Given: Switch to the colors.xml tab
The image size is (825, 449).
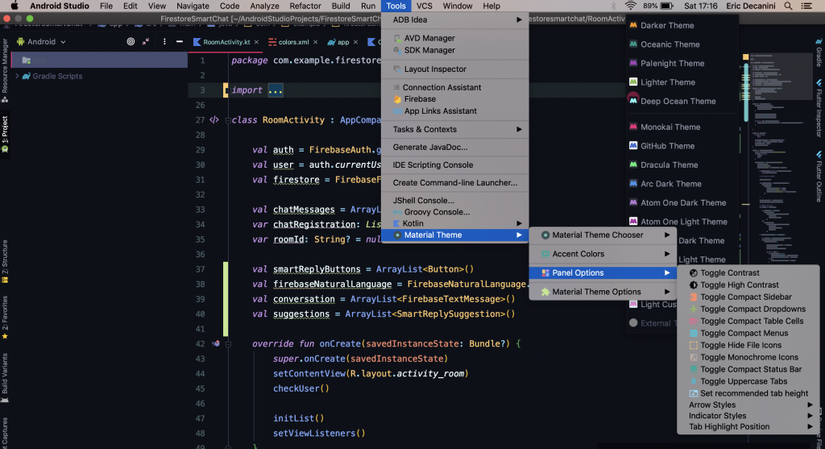Looking at the screenshot, I should click(293, 42).
